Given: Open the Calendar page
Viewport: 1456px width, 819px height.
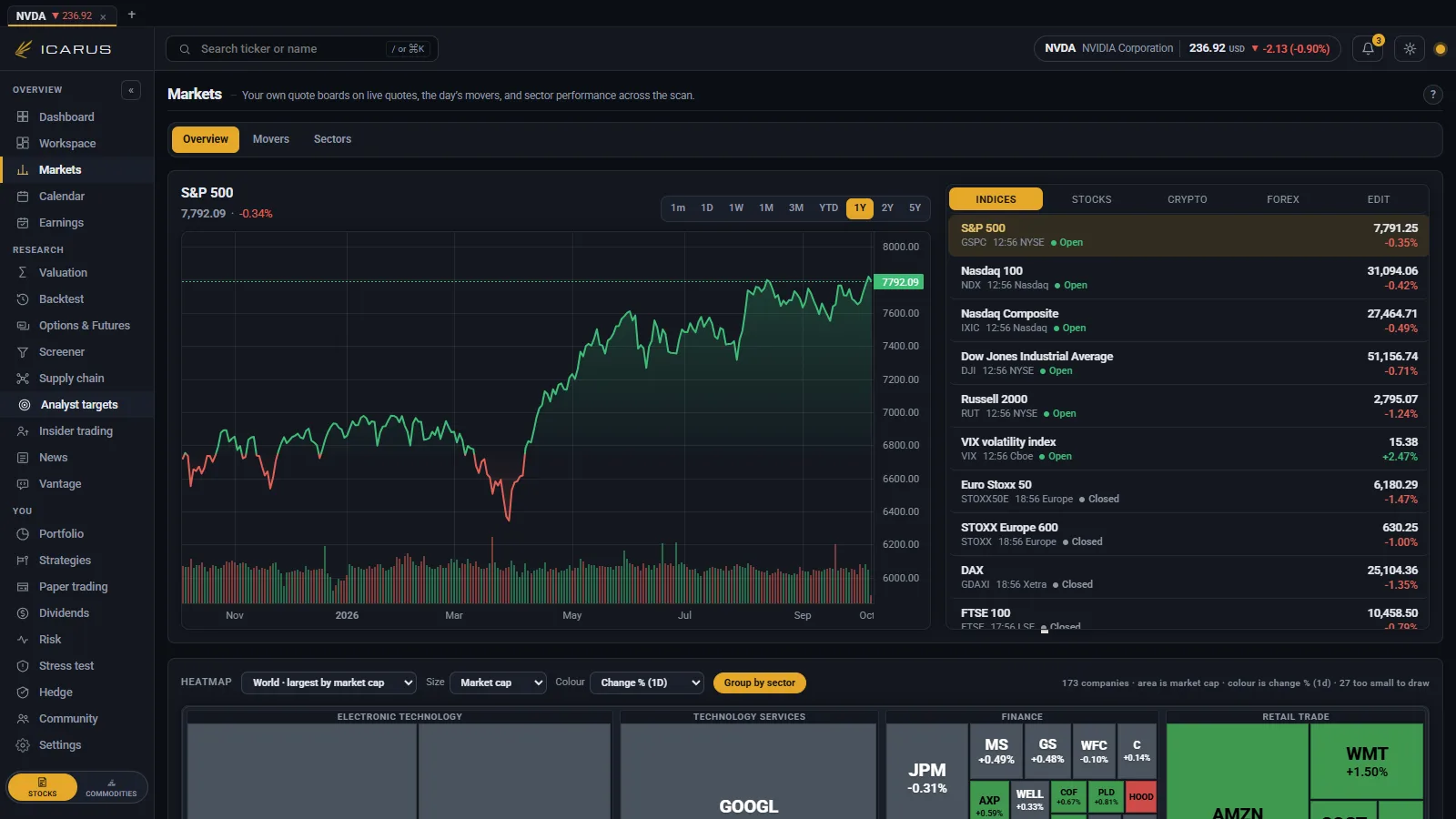Looking at the screenshot, I should [77, 197].
